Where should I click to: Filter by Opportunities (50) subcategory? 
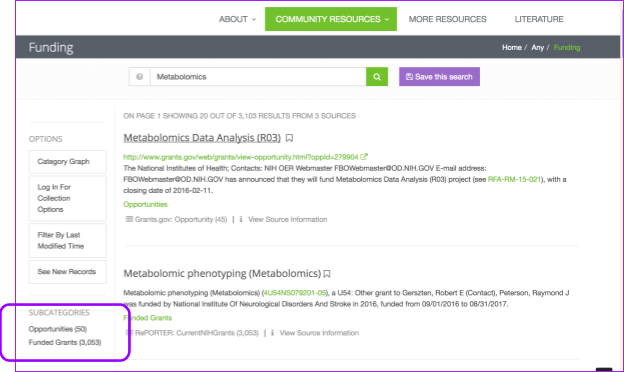(x=58, y=329)
